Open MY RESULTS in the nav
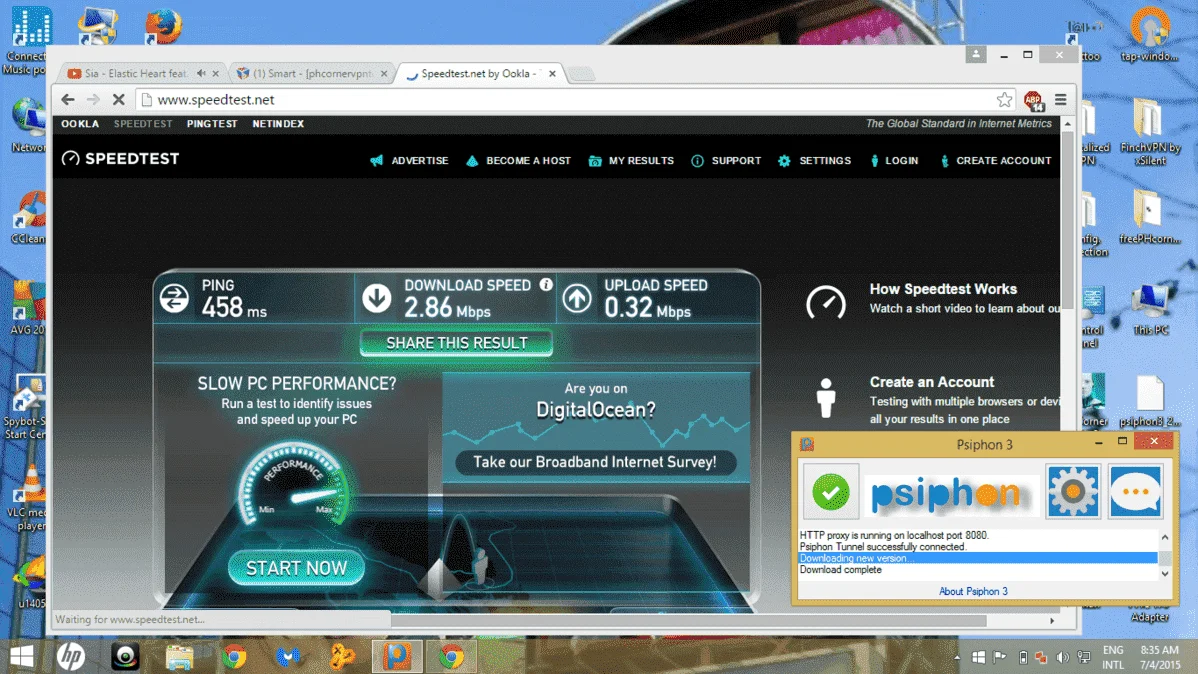Screen dimensions: 1198x674 click(631, 160)
